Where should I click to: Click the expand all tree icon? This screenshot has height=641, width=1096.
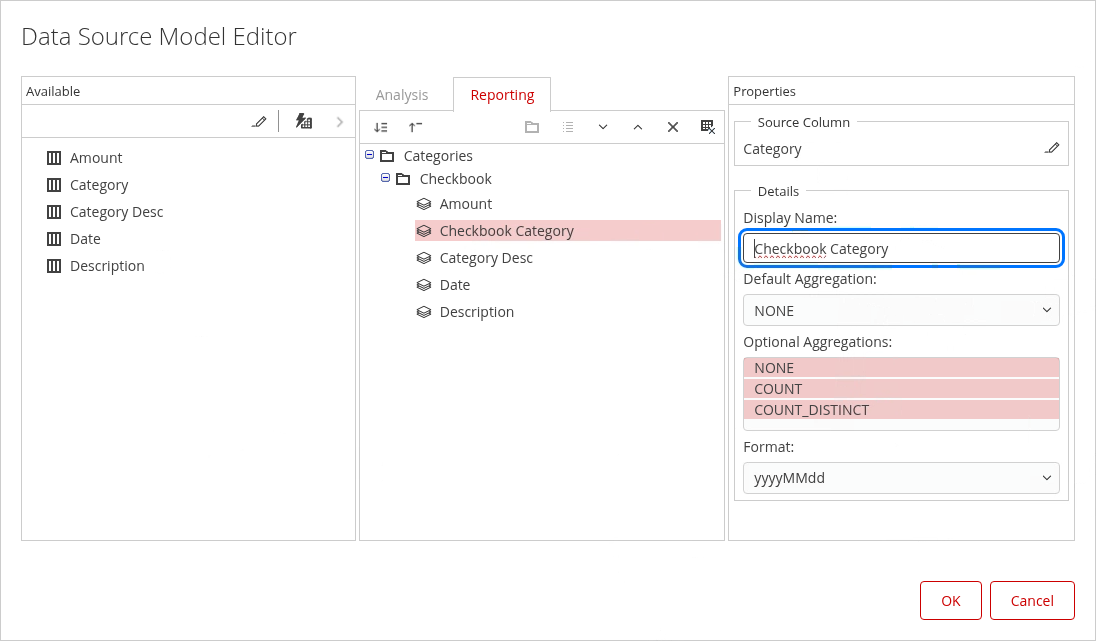[381, 127]
